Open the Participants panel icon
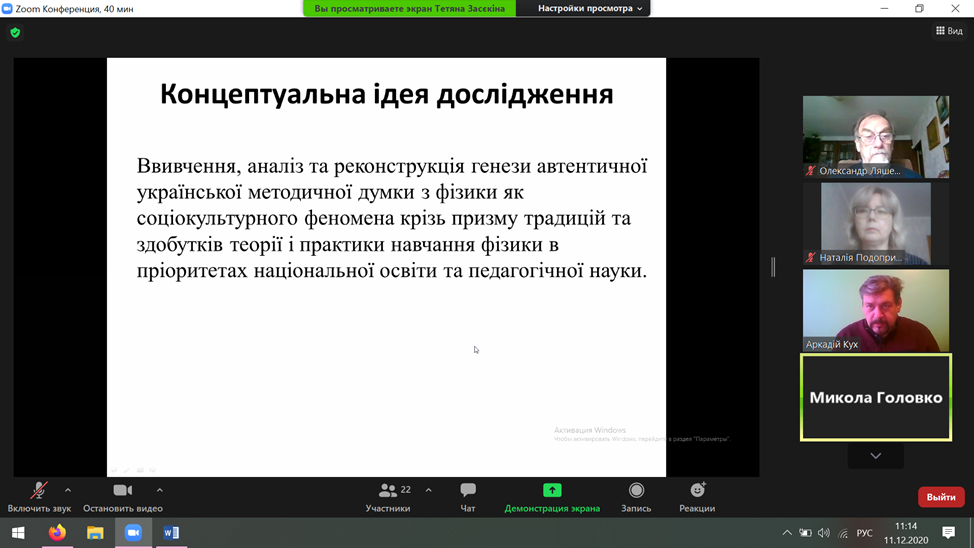 [x=387, y=491]
